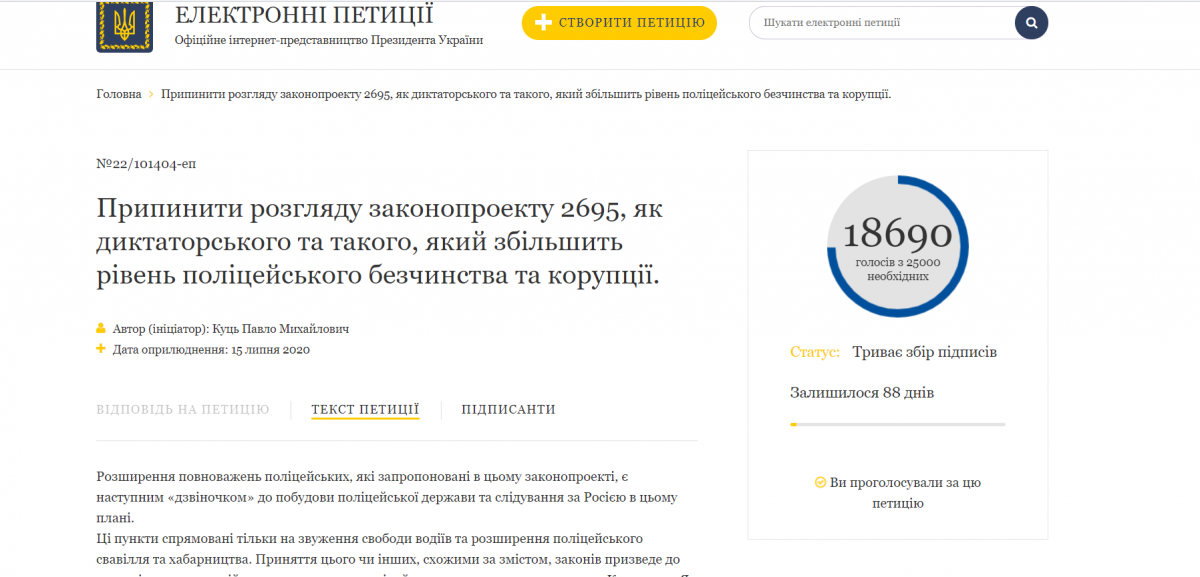The width and height of the screenshot is (1200, 577).
Task: Go to Головна breadcrumb link
Action: coord(119,94)
